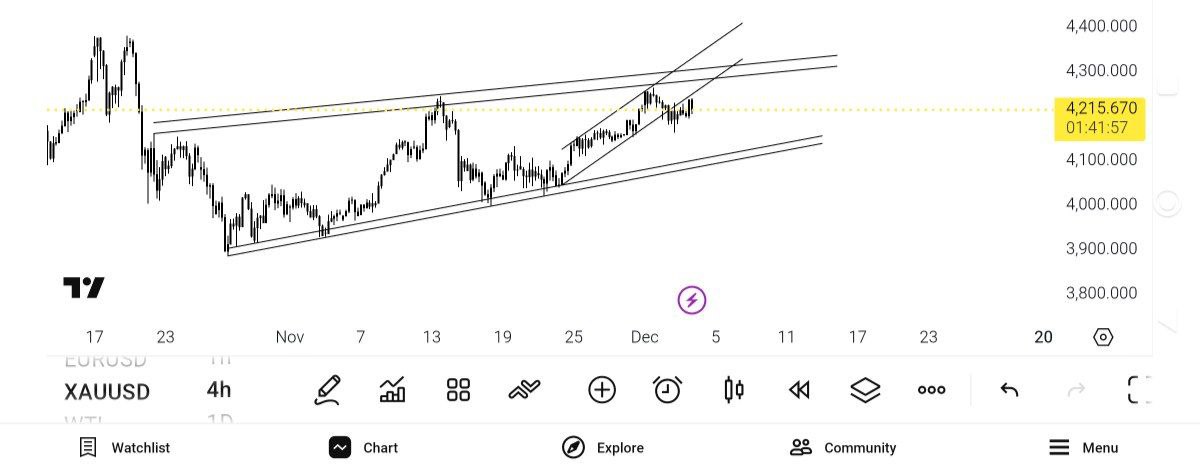The height and width of the screenshot is (472, 1200).
Task: Change the 4h timeframe interval
Action: click(x=218, y=391)
